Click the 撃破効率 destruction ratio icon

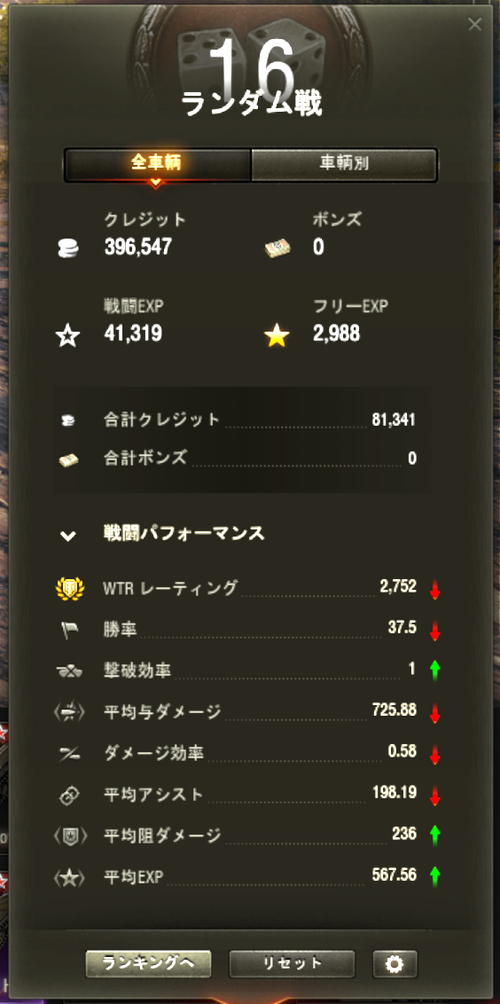69,671
